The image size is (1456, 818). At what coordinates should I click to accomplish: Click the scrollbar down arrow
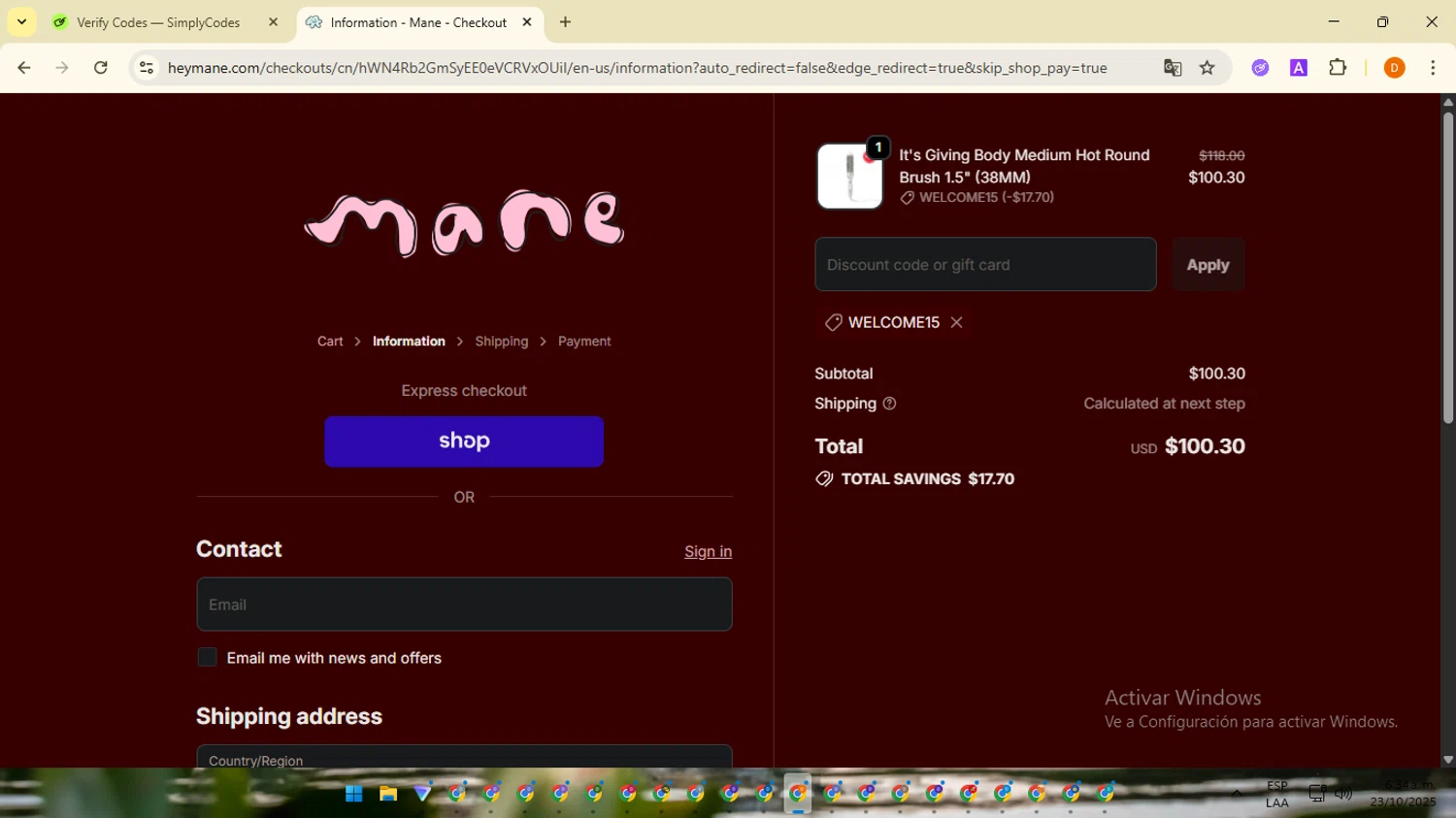coord(1448,760)
